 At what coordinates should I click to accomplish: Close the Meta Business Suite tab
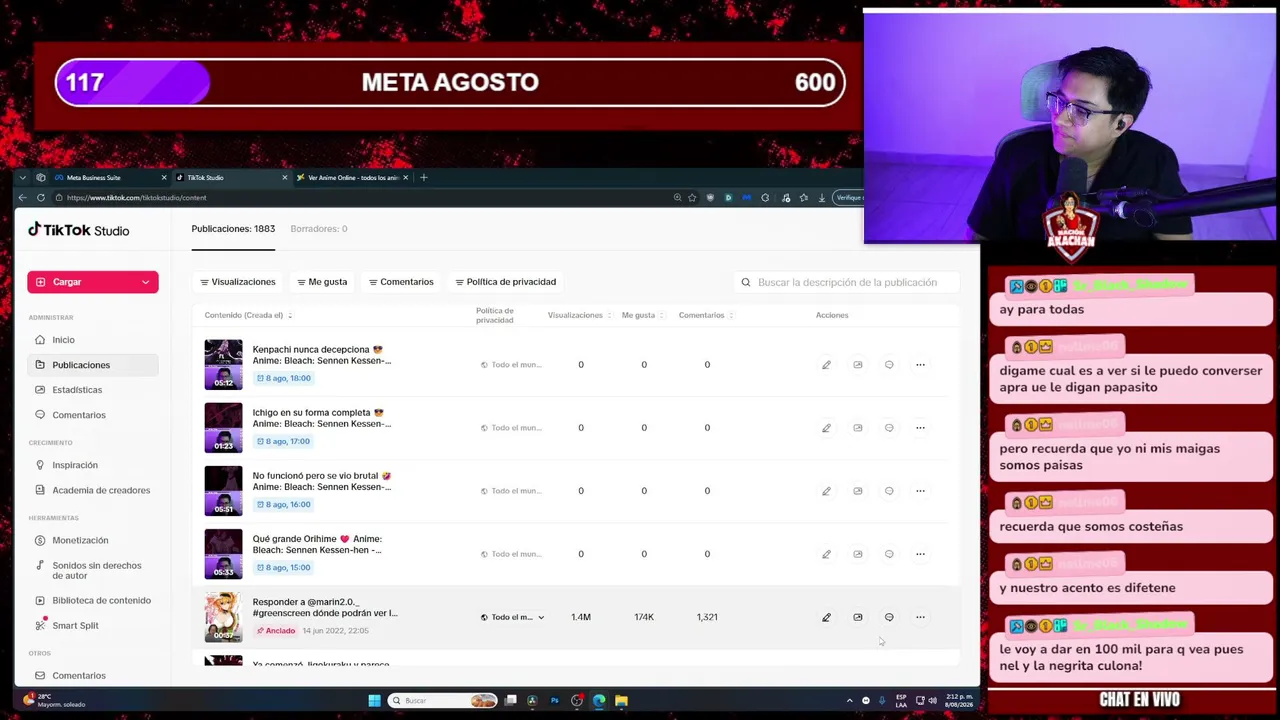pos(164,178)
